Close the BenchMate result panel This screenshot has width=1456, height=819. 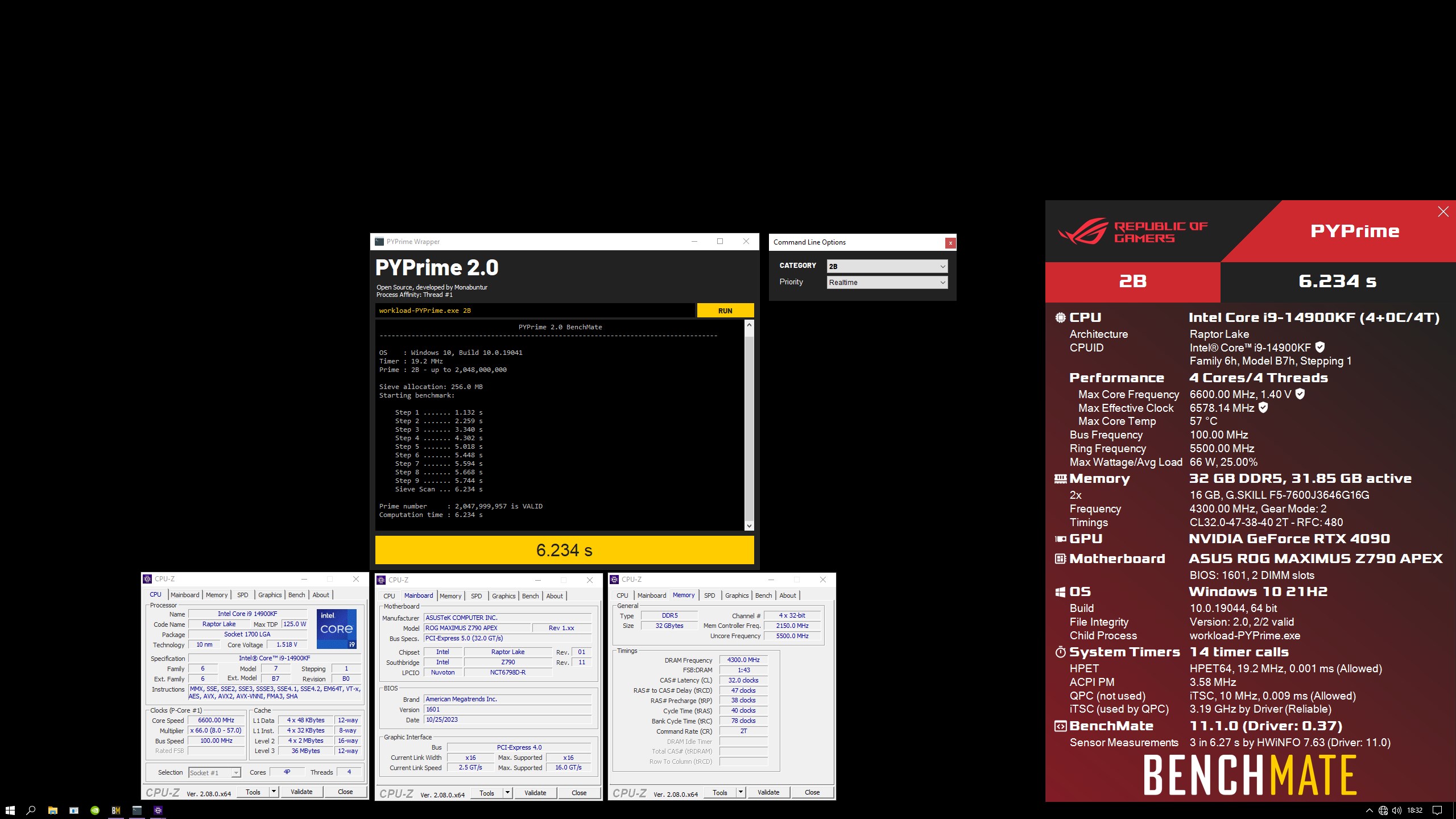(1443, 212)
